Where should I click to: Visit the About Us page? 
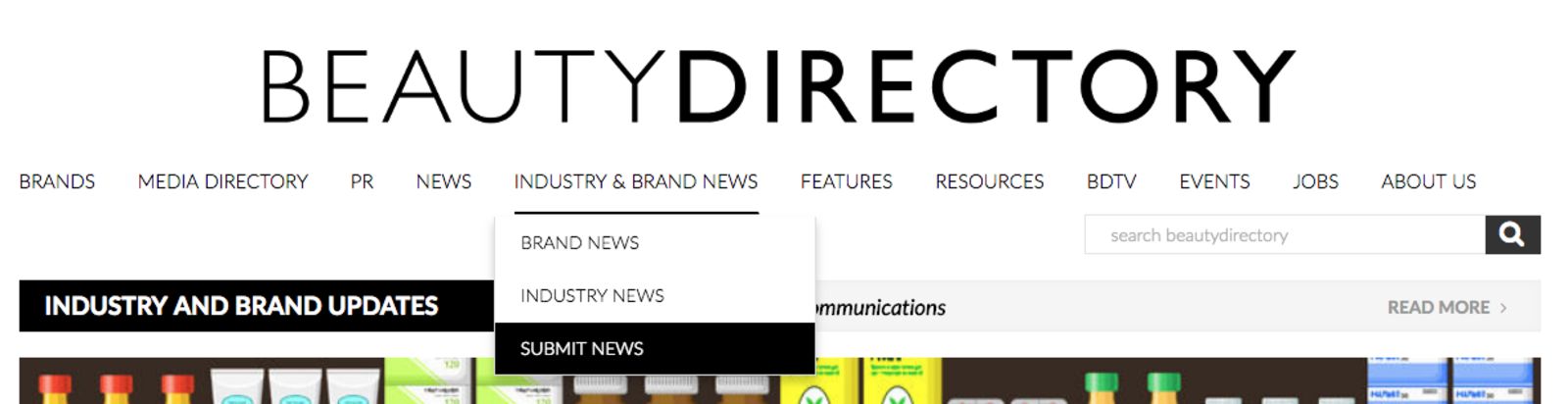[1428, 182]
